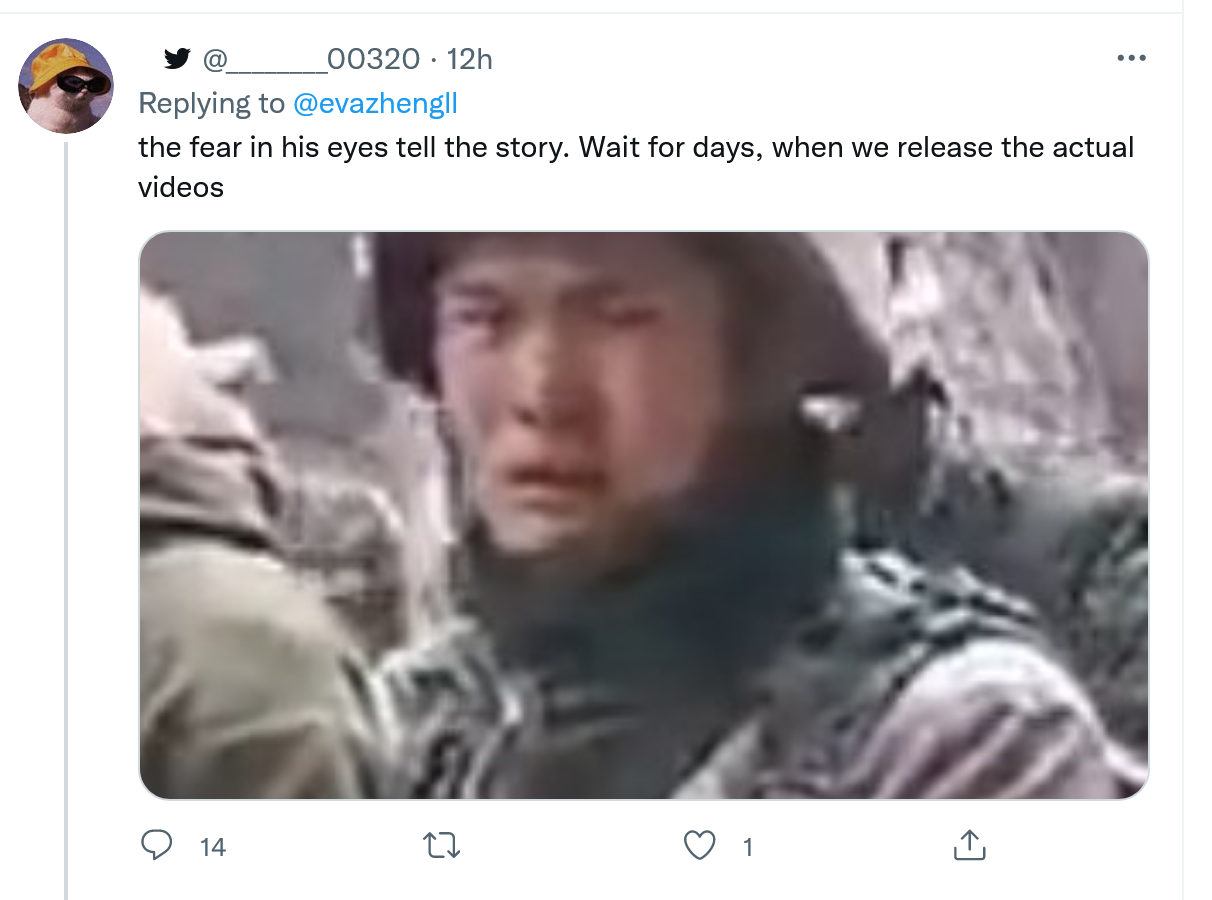
Task: Expand the attached soldier photo
Action: point(644,516)
